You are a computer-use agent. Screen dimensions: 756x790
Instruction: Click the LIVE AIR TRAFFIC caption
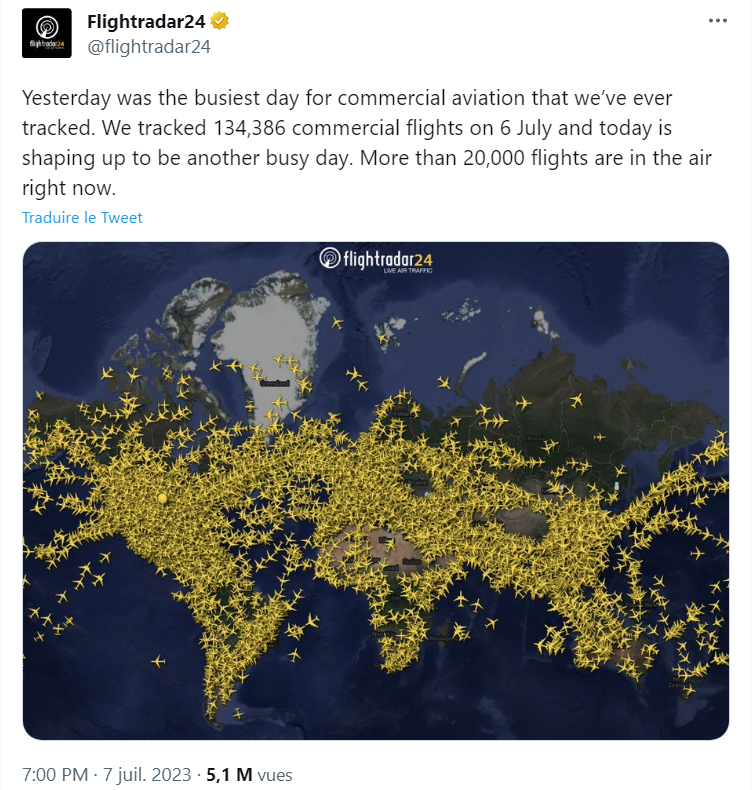pos(408,272)
